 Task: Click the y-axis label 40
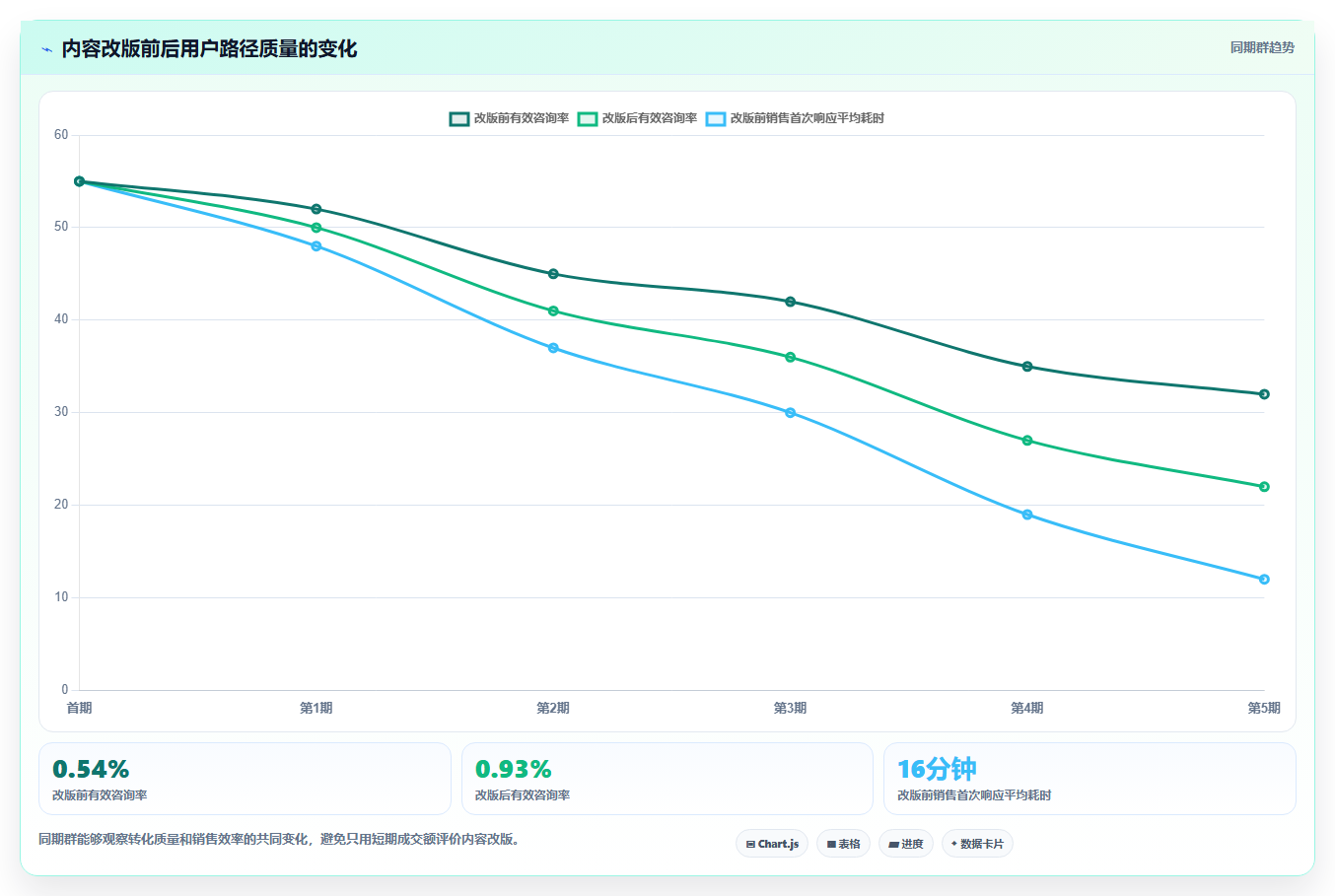click(x=61, y=319)
